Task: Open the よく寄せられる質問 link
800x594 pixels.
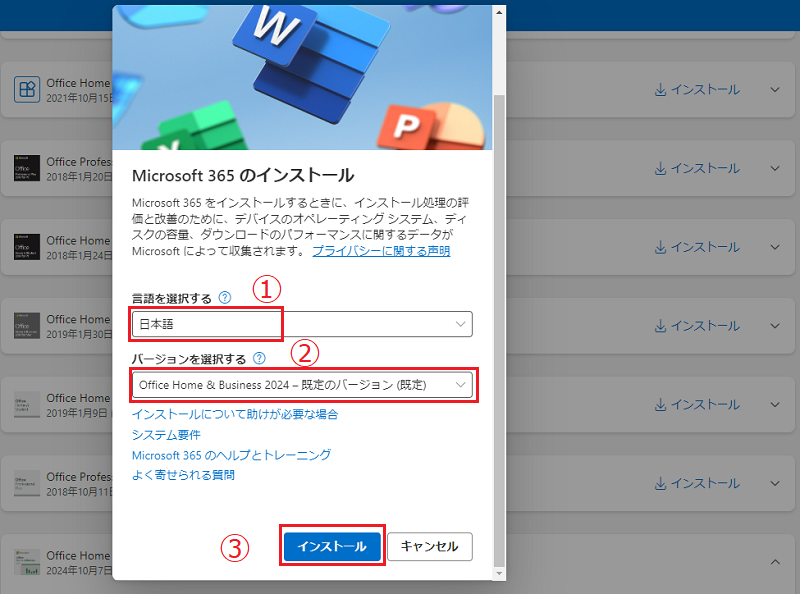Action: (x=183, y=475)
